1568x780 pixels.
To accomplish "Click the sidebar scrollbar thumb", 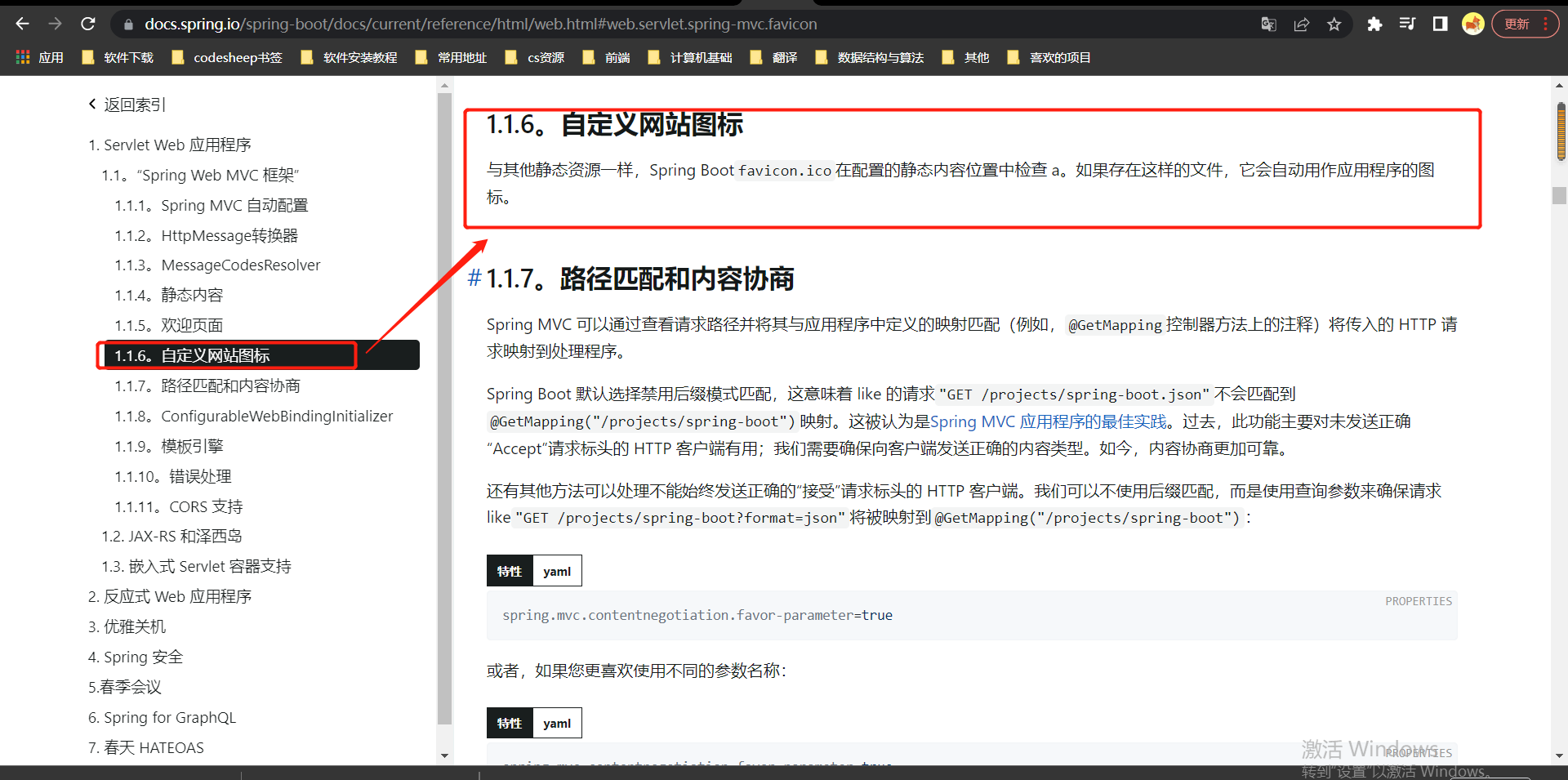I will point(445,408).
